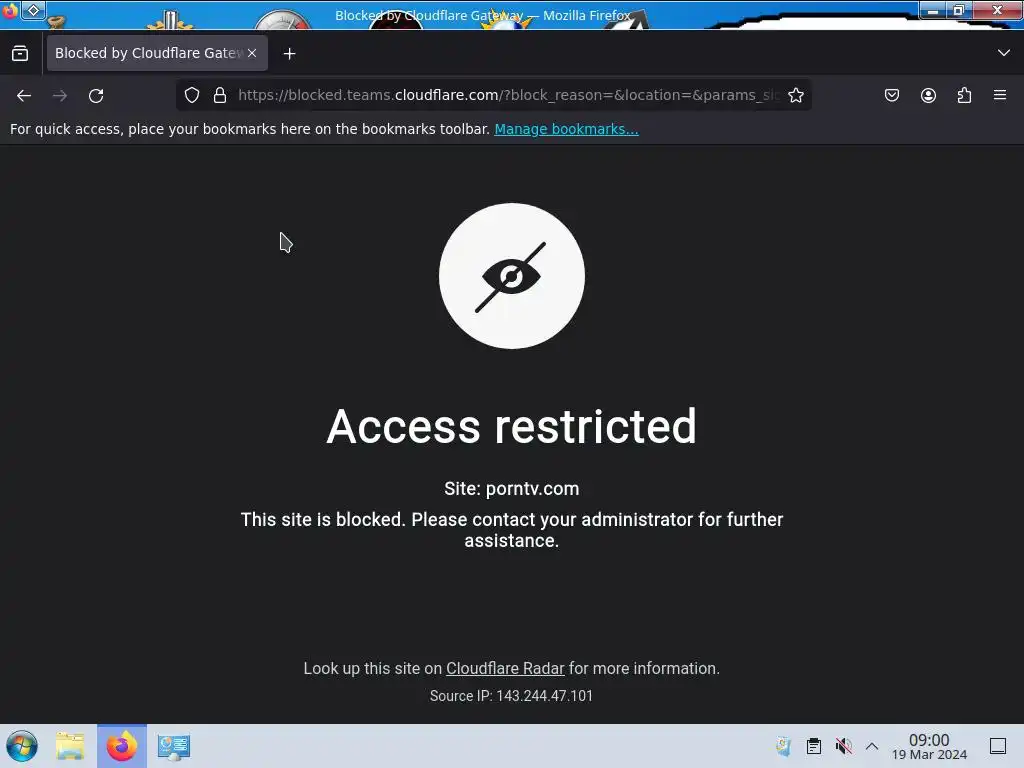Click the show desktop button
This screenshot has height=768, width=1024.
998,746
